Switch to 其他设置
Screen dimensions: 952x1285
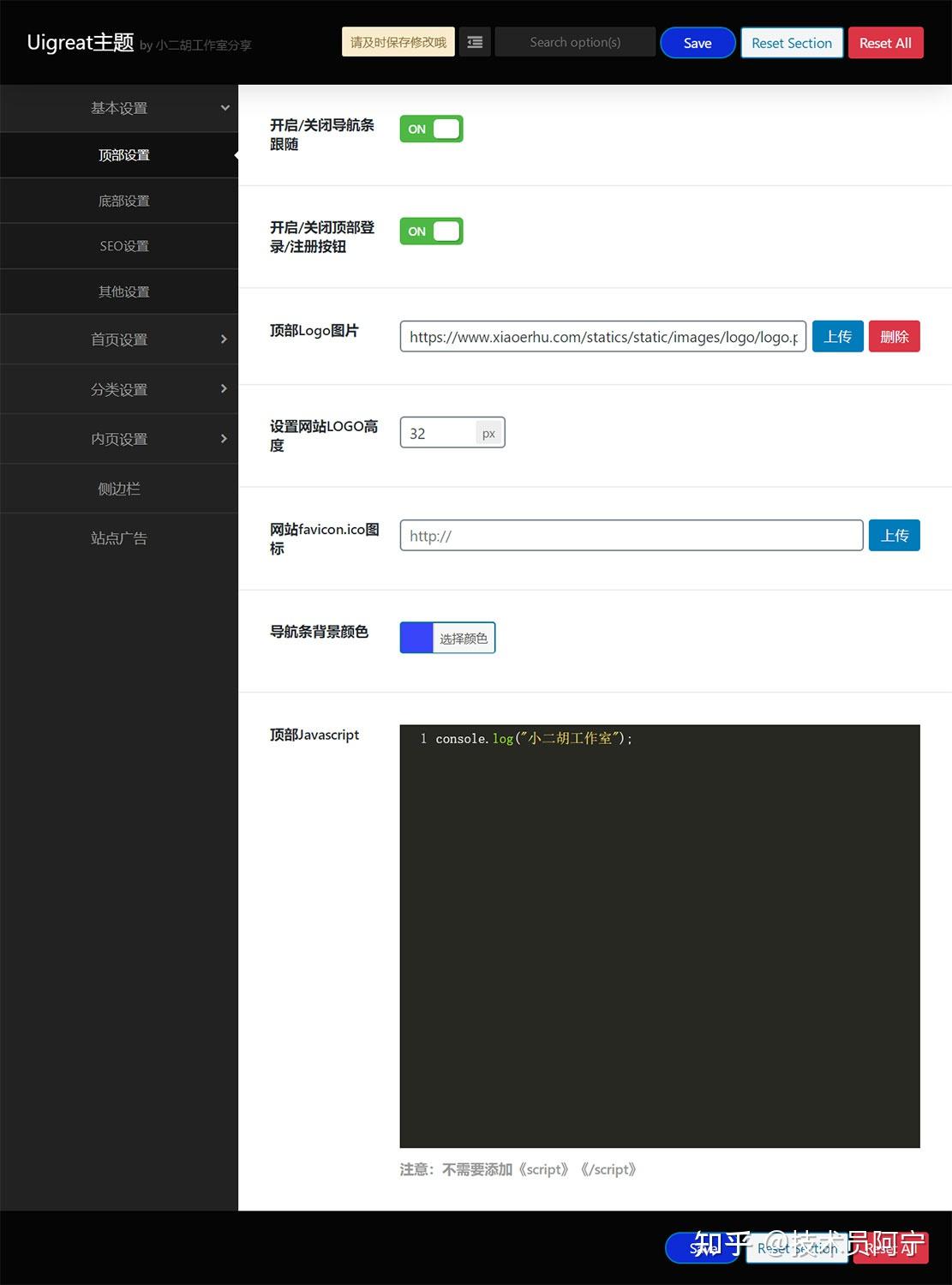pyautogui.click(x=123, y=291)
